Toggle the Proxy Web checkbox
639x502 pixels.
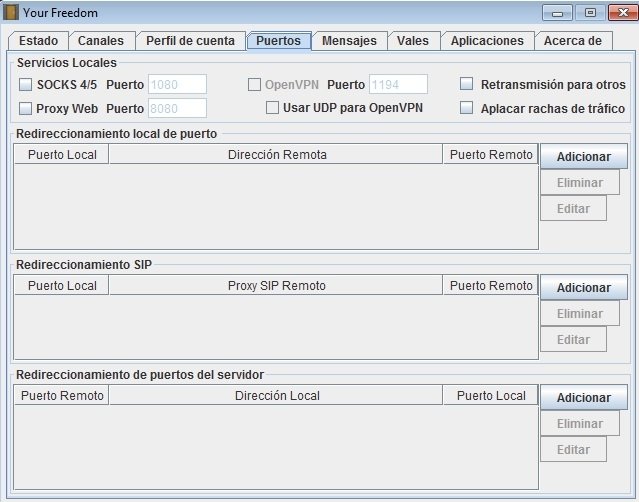coord(26,108)
